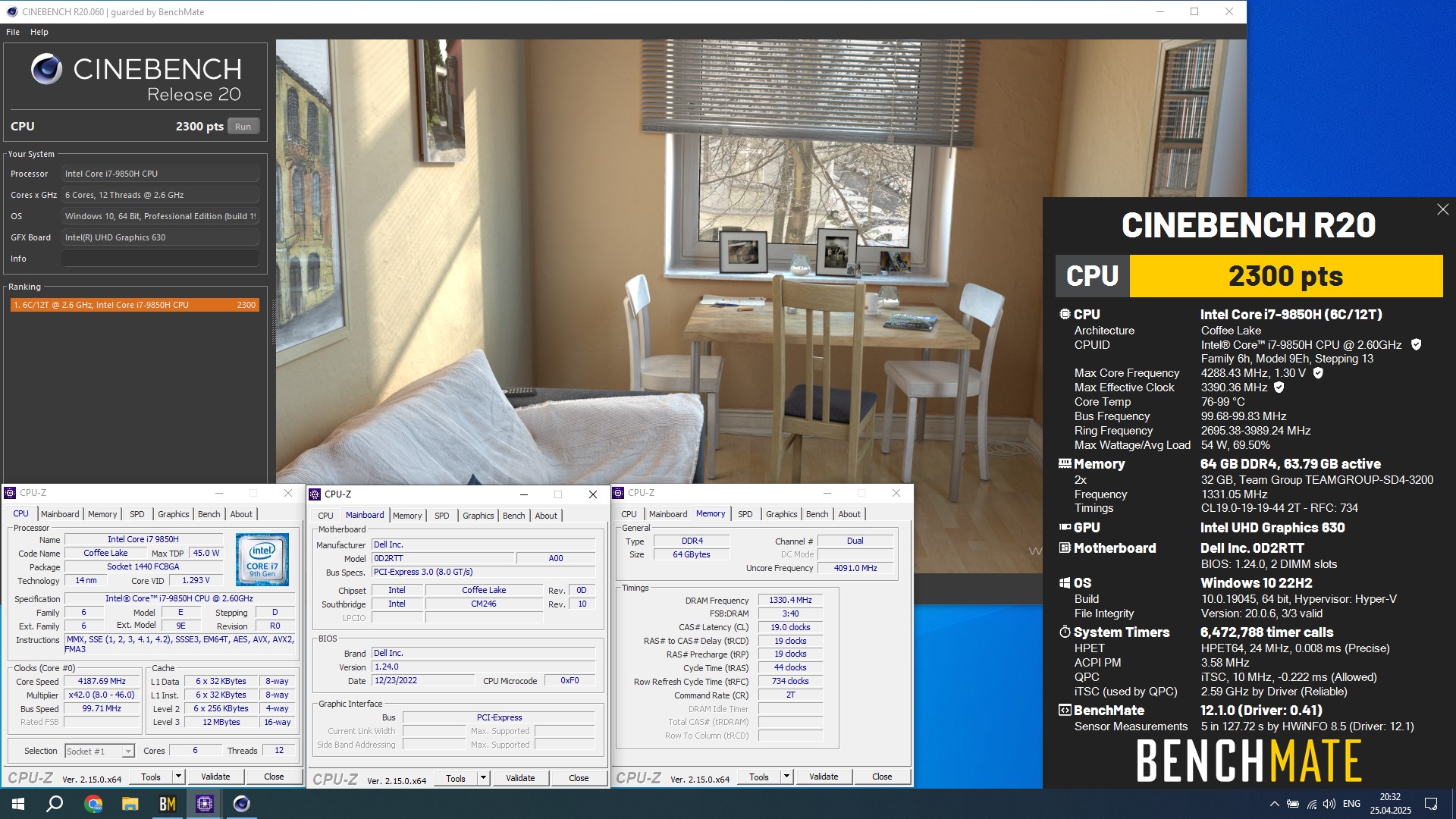Open Memory tab in left CPU-Z
Image resolution: width=1456 pixels, height=819 pixels.
102,514
